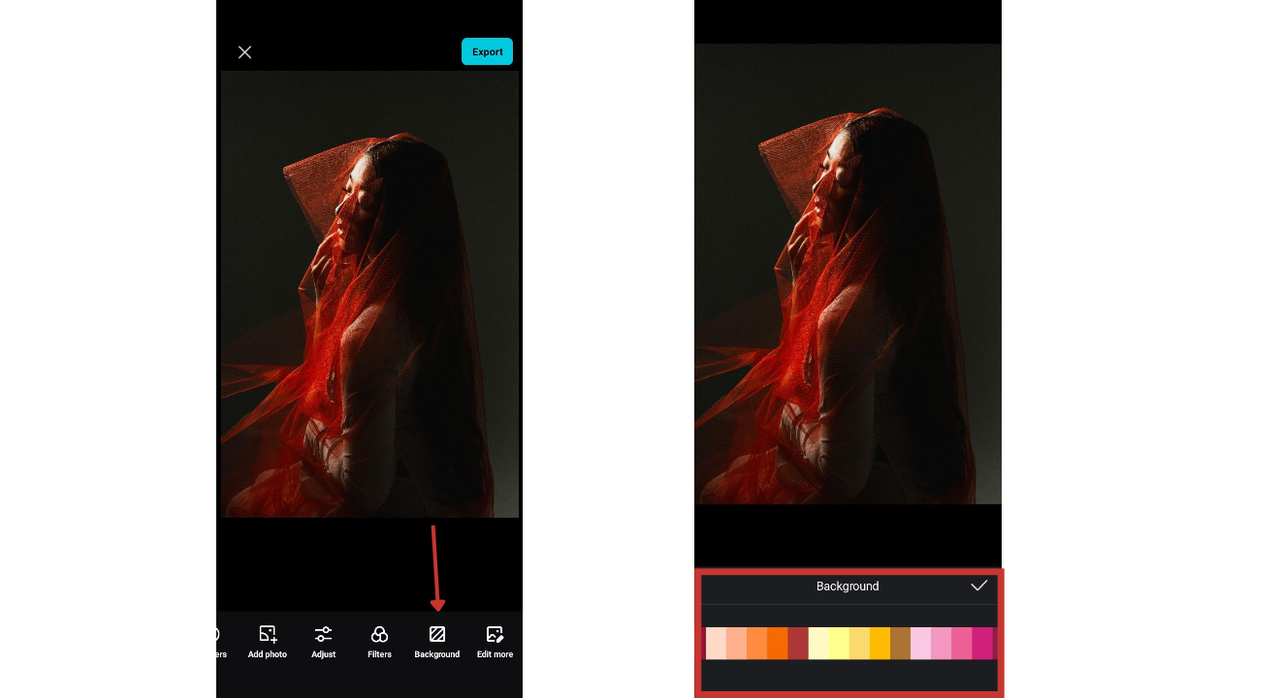Pick the light salmon background swatch

coord(737,643)
